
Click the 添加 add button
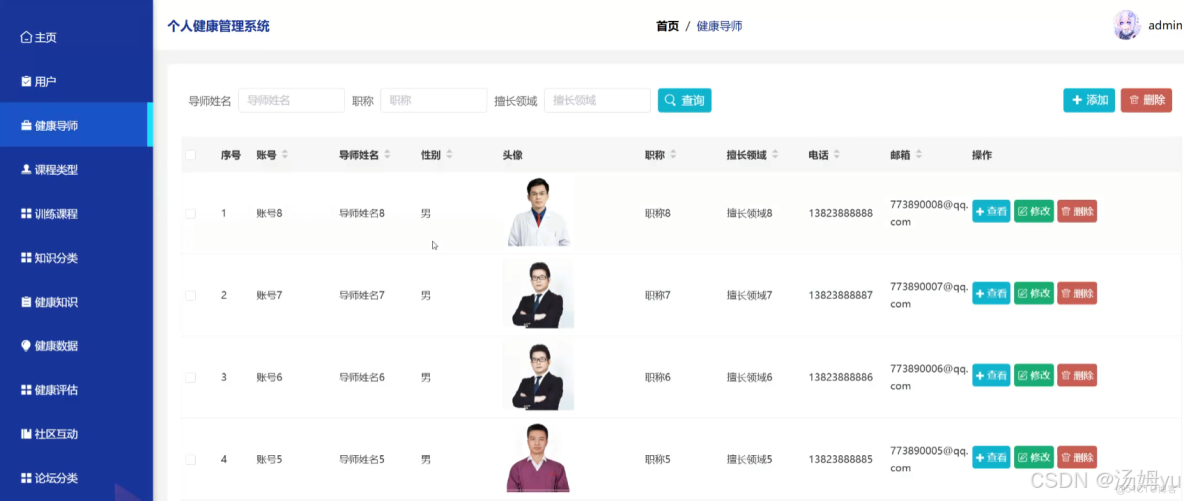coord(1089,100)
